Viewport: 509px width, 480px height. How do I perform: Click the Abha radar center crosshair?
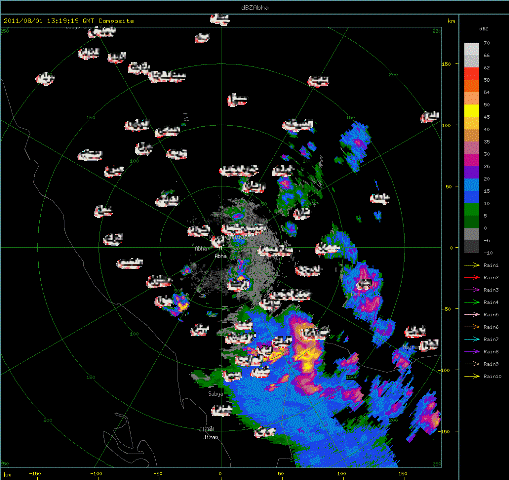pyautogui.click(x=221, y=247)
